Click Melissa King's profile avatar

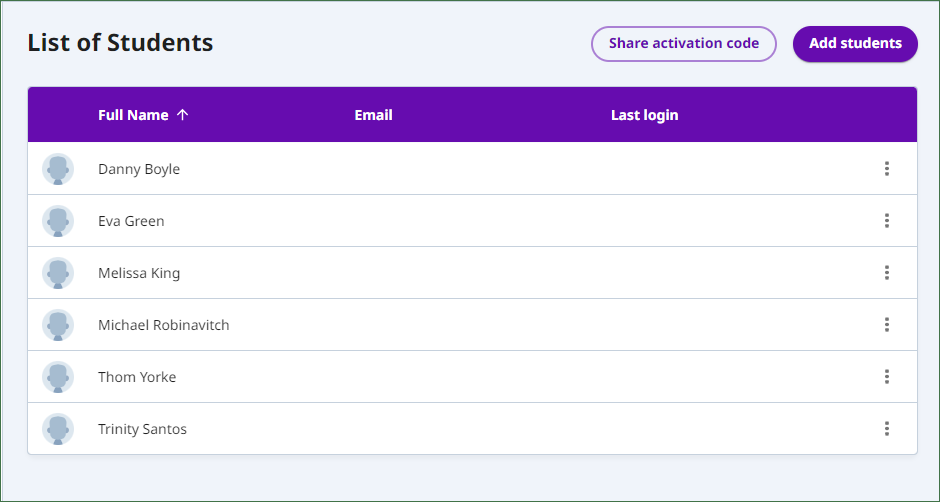(58, 273)
